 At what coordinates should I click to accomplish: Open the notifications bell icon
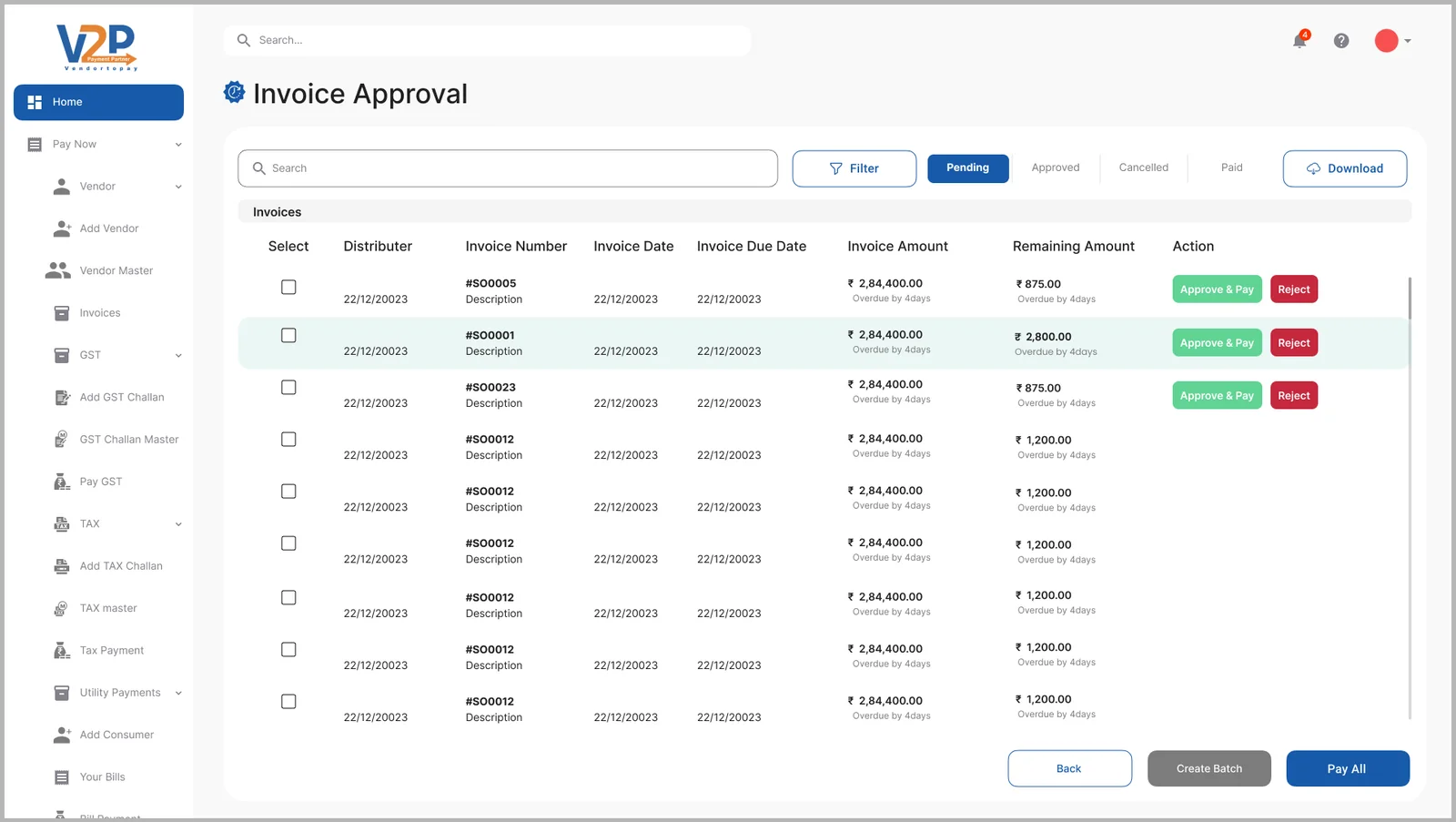pos(1299,41)
